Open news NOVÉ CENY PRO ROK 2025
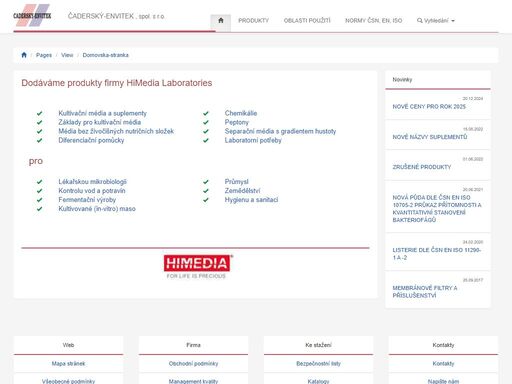 [429, 107]
